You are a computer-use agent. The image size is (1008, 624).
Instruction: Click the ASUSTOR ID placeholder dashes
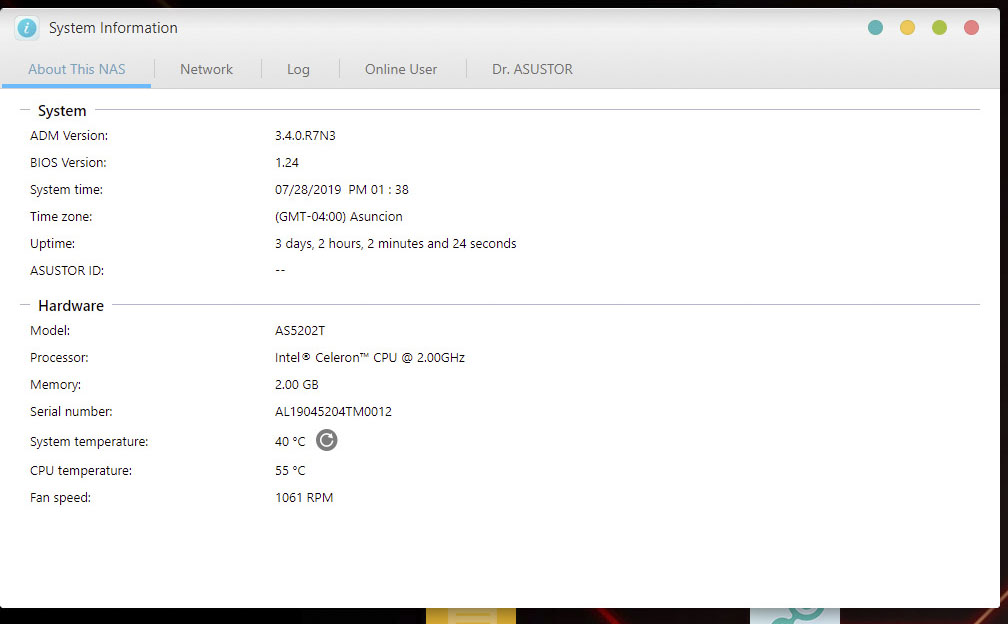(280, 270)
